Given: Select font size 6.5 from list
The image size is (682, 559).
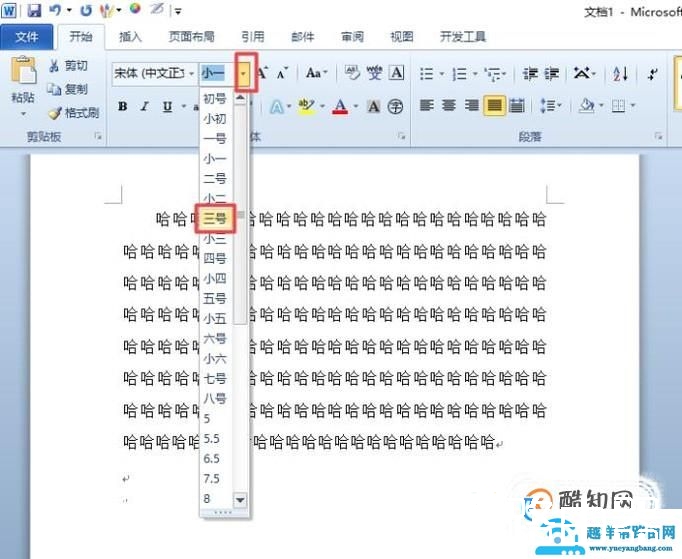Looking at the screenshot, I should (x=211, y=459).
